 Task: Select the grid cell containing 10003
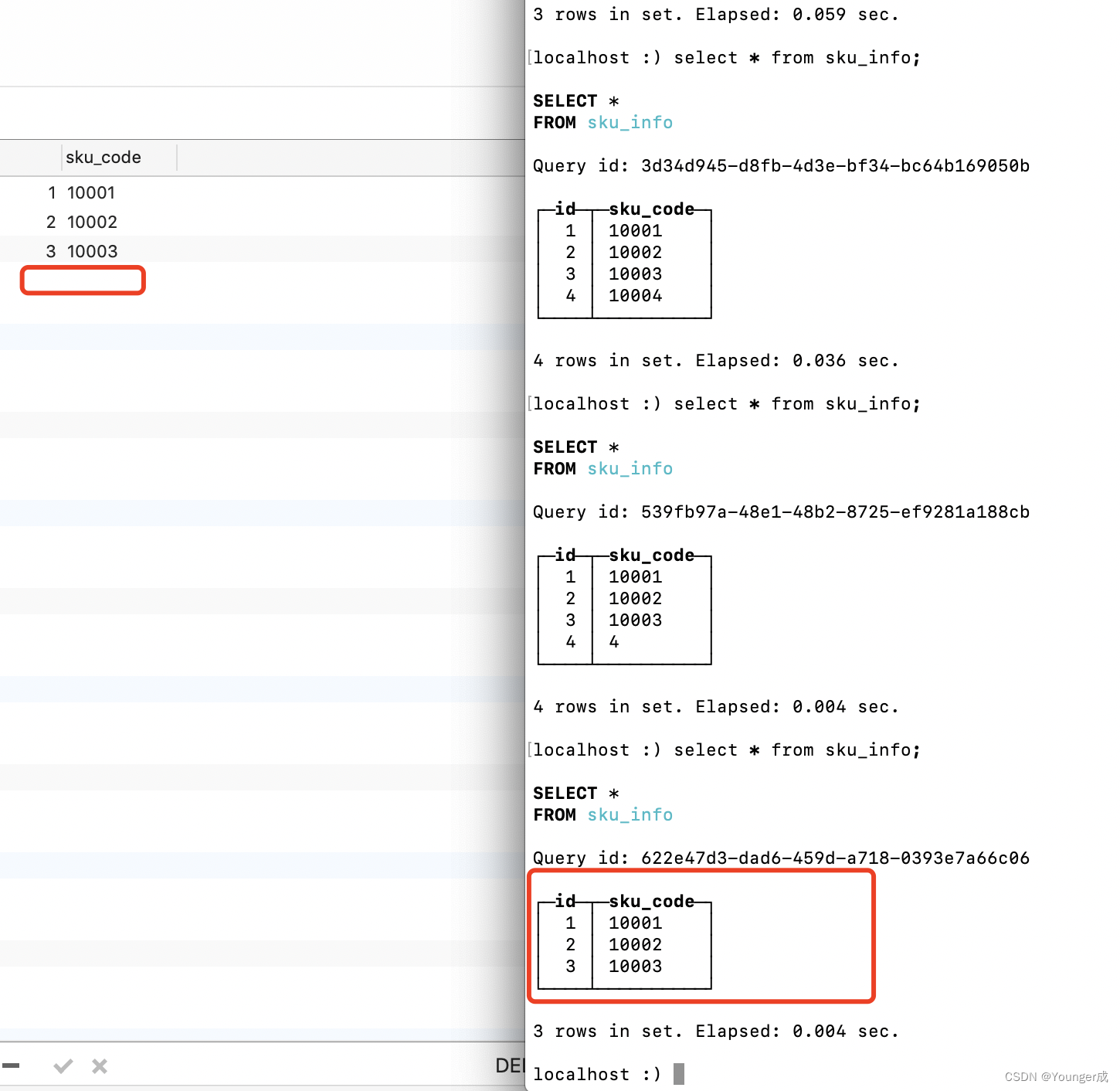click(93, 251)
